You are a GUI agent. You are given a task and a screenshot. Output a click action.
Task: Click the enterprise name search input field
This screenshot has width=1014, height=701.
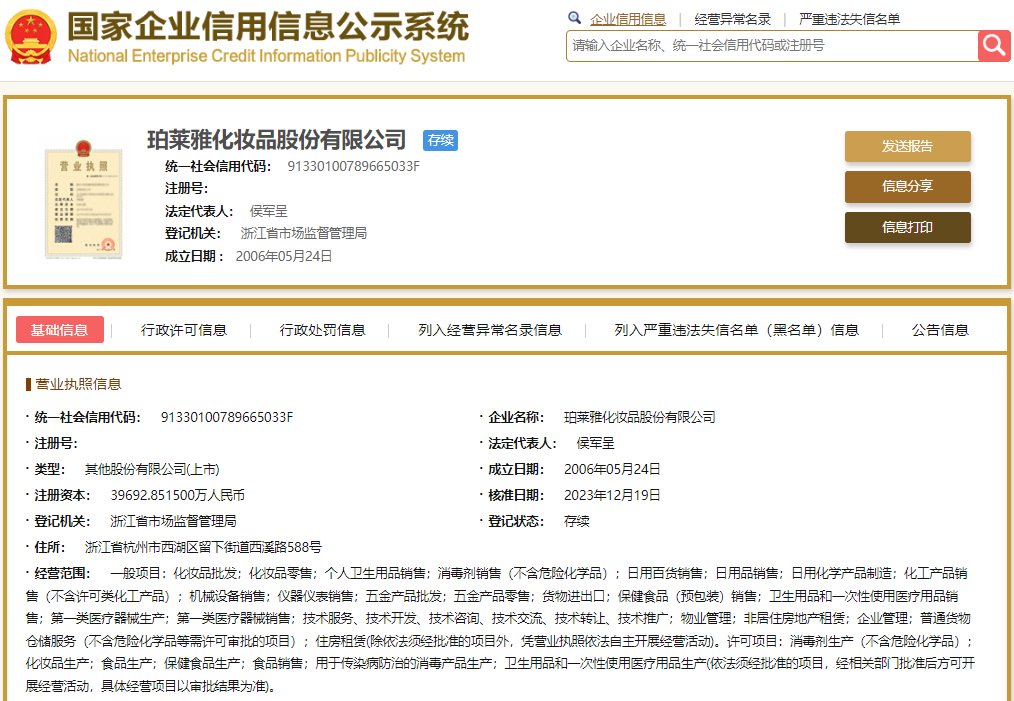(772, 46)
